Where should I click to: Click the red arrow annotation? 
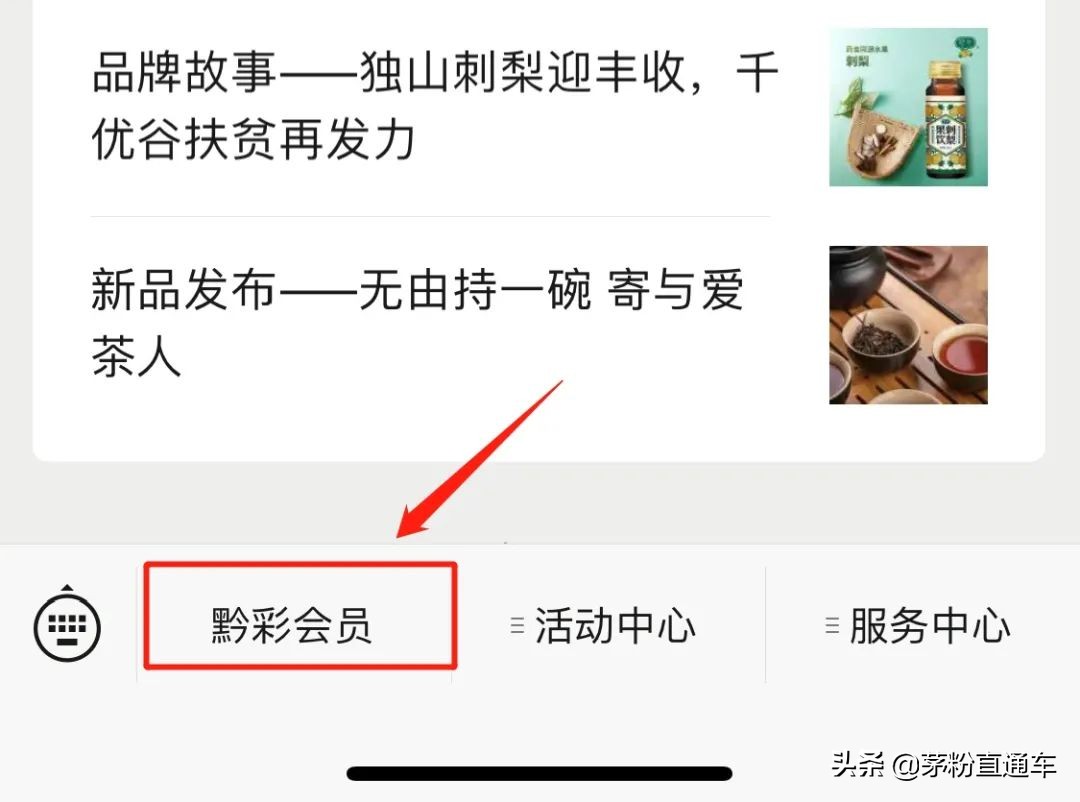tap(480, 459)
